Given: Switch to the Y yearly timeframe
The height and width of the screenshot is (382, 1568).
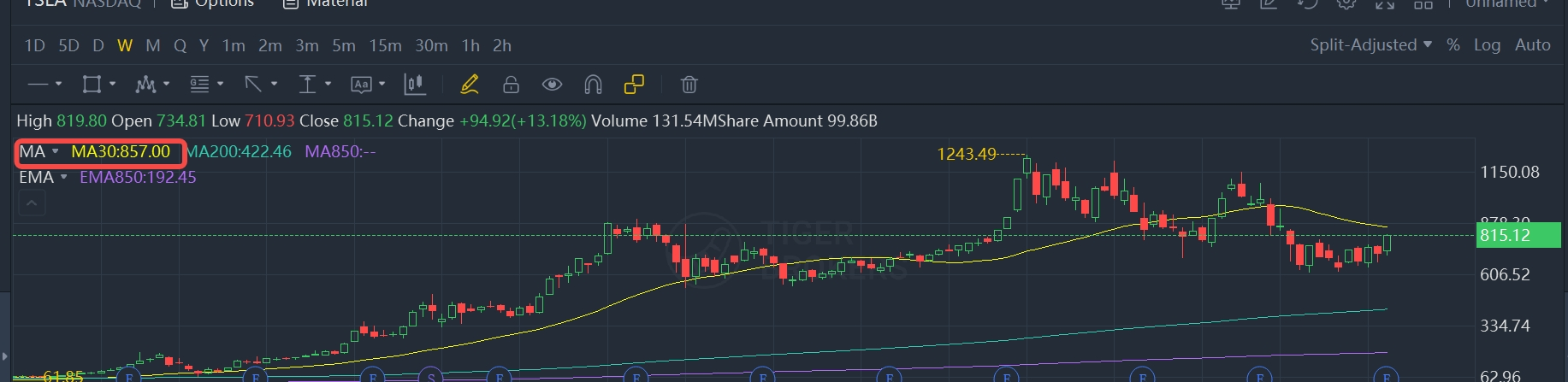Looking at the screenshot, I should tap(204, 45).
